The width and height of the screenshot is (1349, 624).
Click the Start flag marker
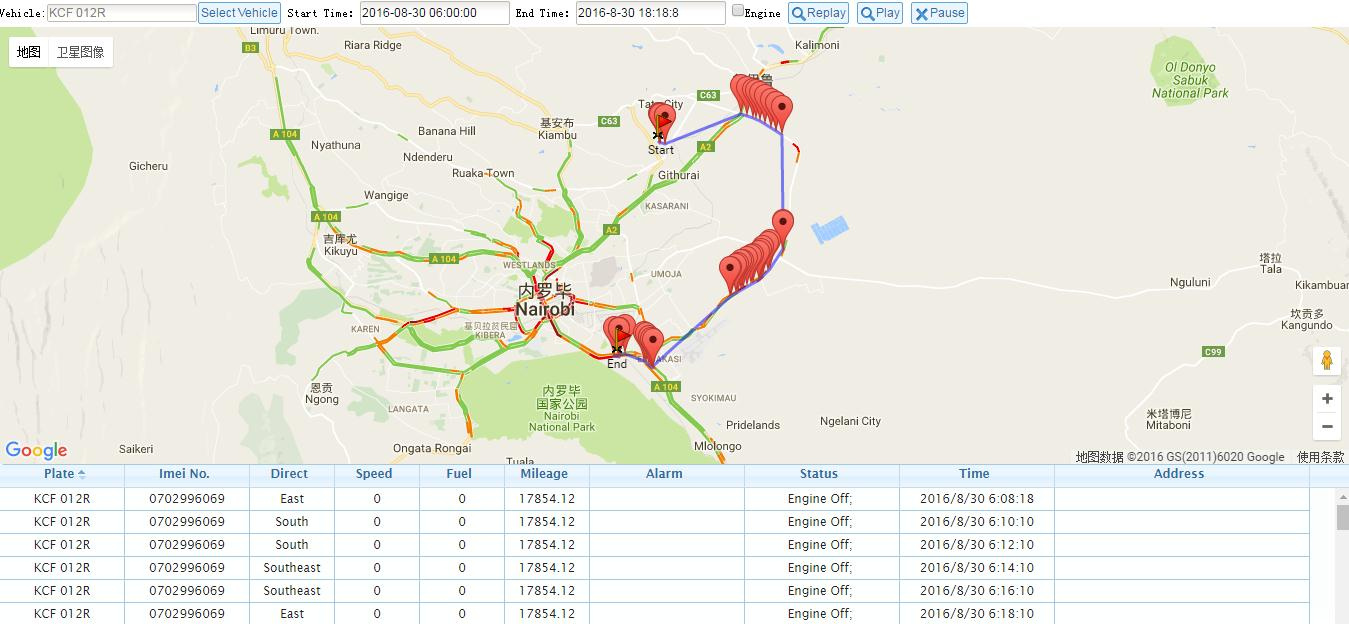662,126
